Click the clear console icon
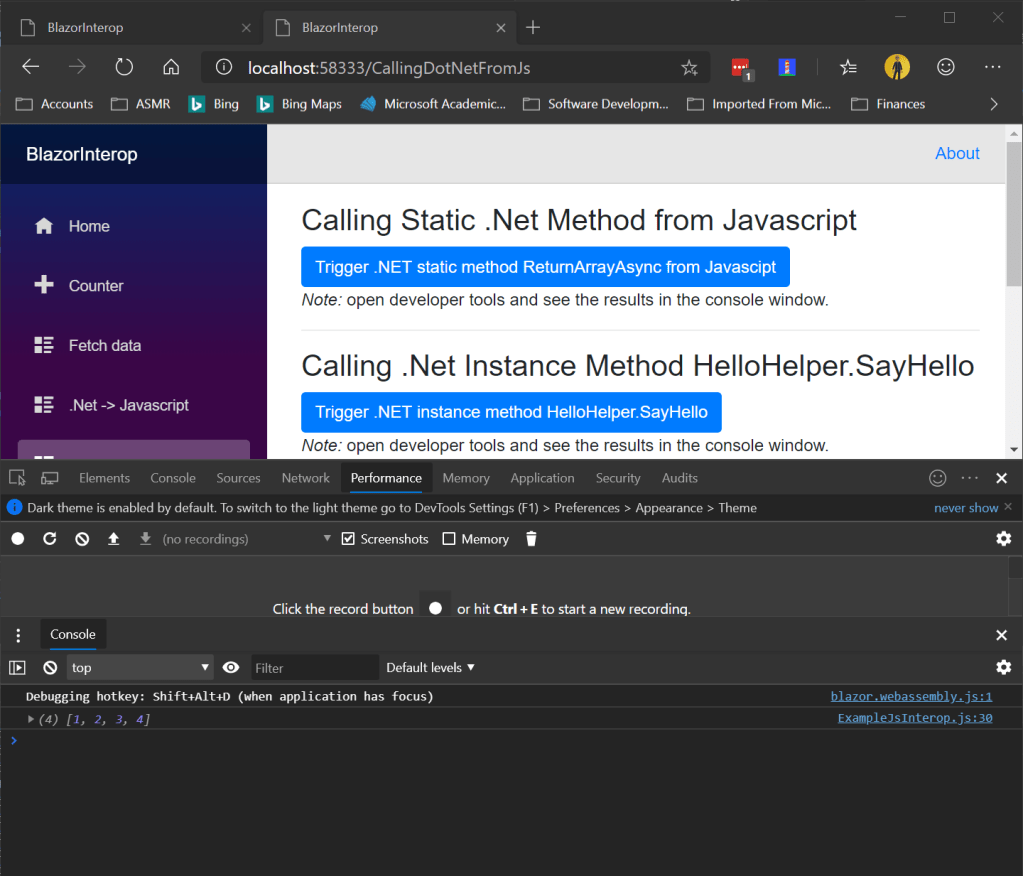This screenshot has width=1023, height=876. [50, 668]
